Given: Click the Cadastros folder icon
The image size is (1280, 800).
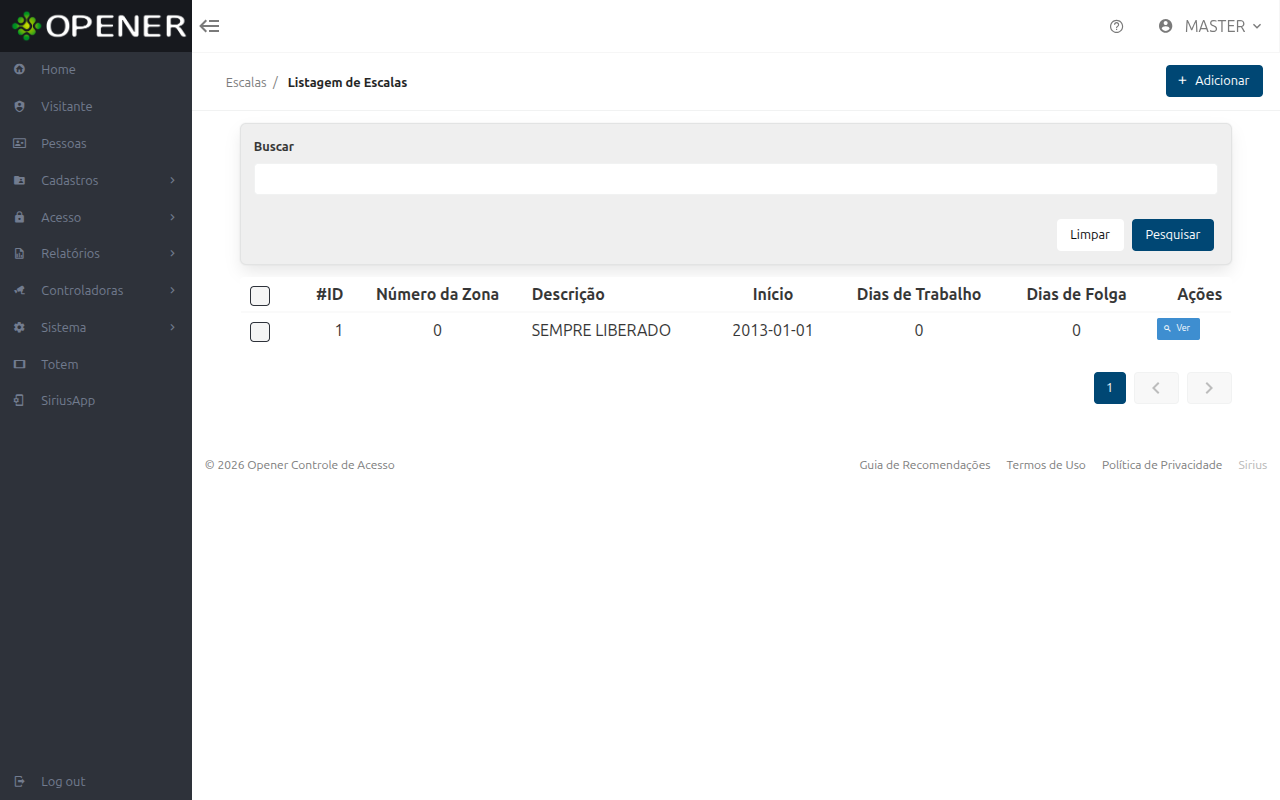Looking at the screenshot, I should click(x=19, y=181).
